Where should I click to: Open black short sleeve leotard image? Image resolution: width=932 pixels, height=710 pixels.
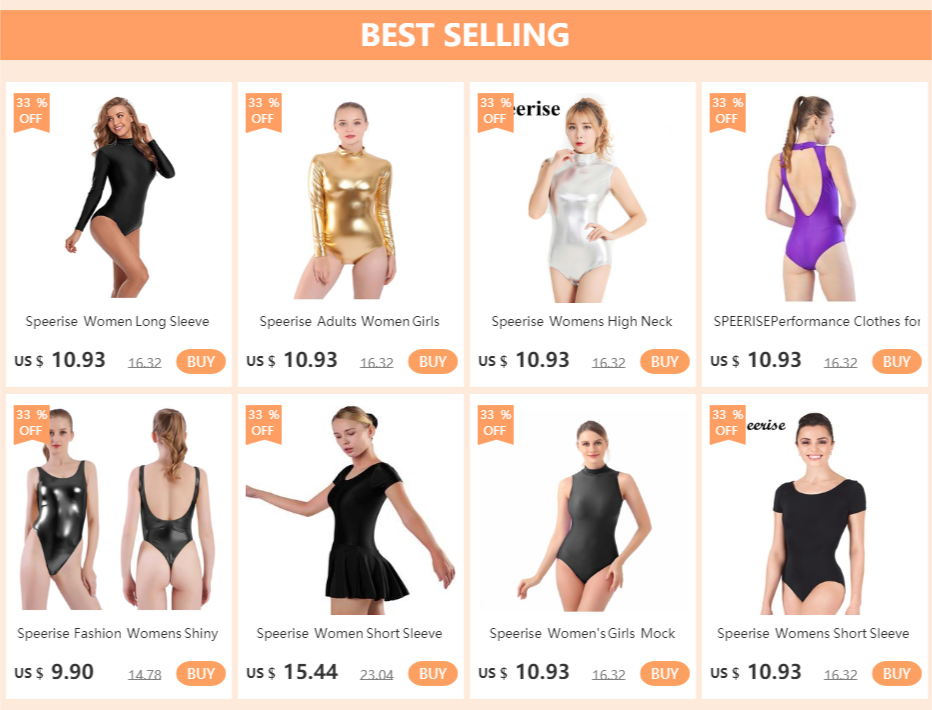tap(814, 509)
